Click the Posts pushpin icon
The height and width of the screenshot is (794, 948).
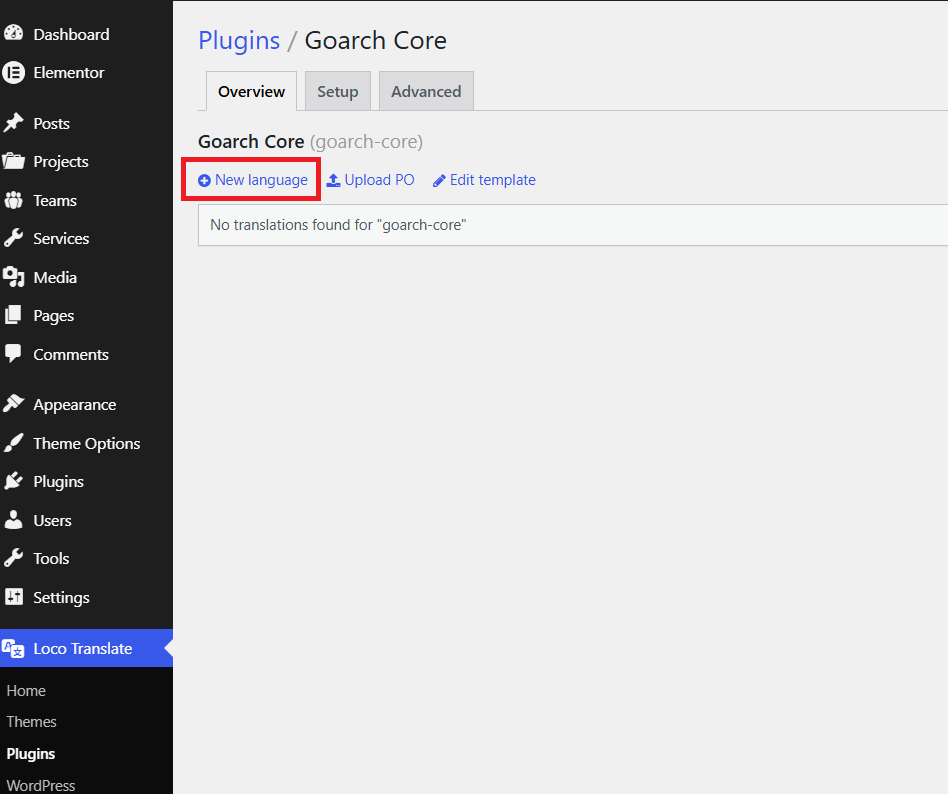click(x=13, y=123)
